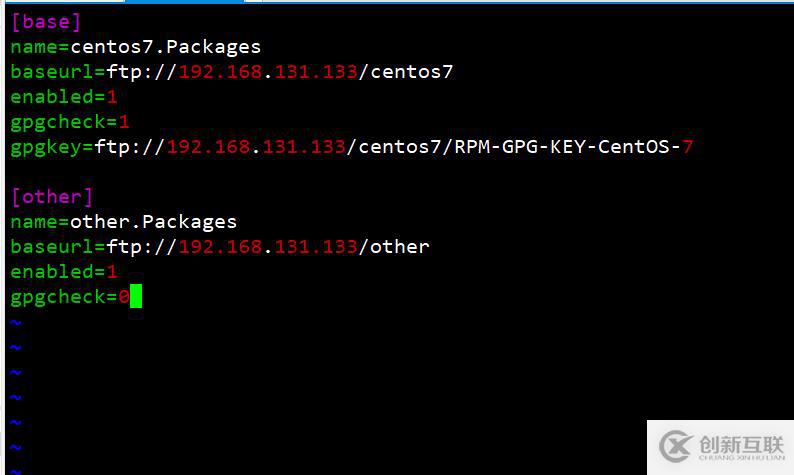The height and width of the screenshot is (475, 794).
Task: Place cursor on name=other.Packages line
Action: 124,222
